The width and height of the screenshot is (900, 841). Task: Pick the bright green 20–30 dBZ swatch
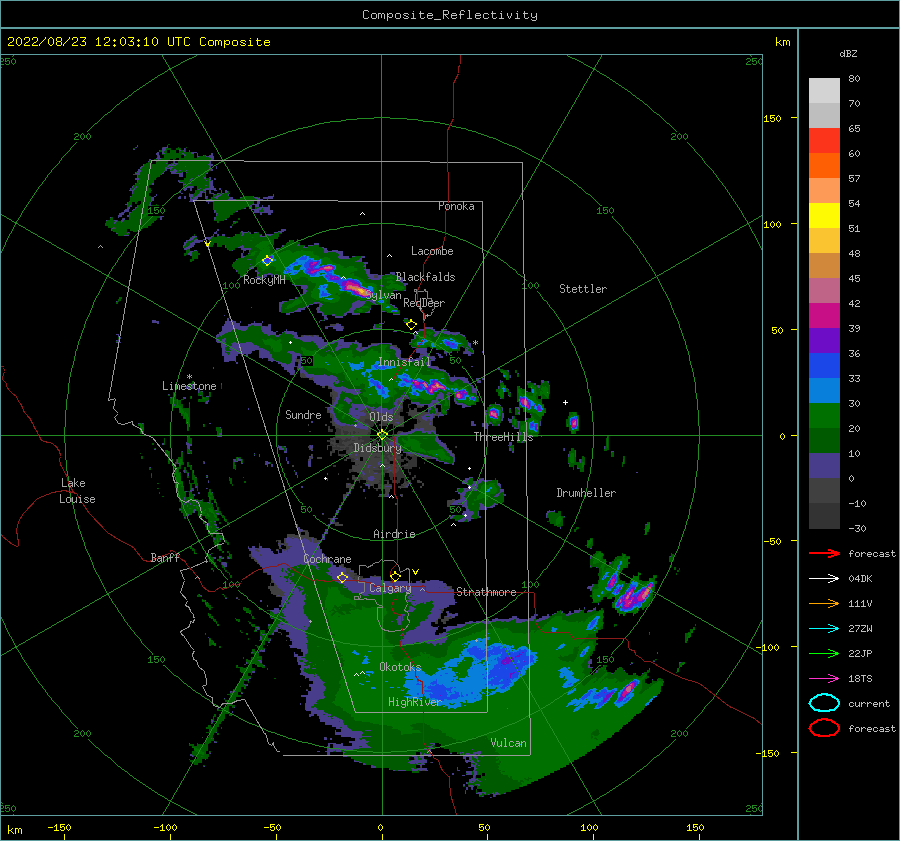[824, 416]
